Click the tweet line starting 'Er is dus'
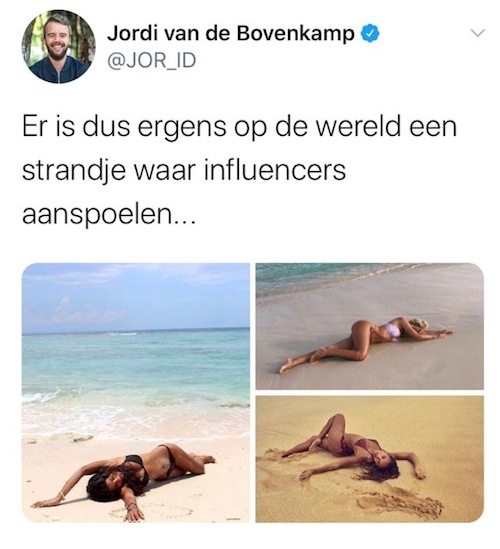500x549 pixels. pyautogui.click(x=240, y=127)
